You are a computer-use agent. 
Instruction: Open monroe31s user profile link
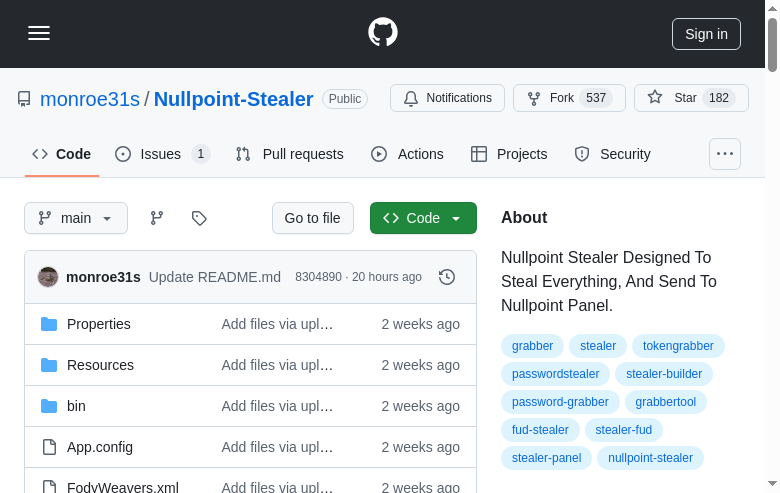click(90, 99)
